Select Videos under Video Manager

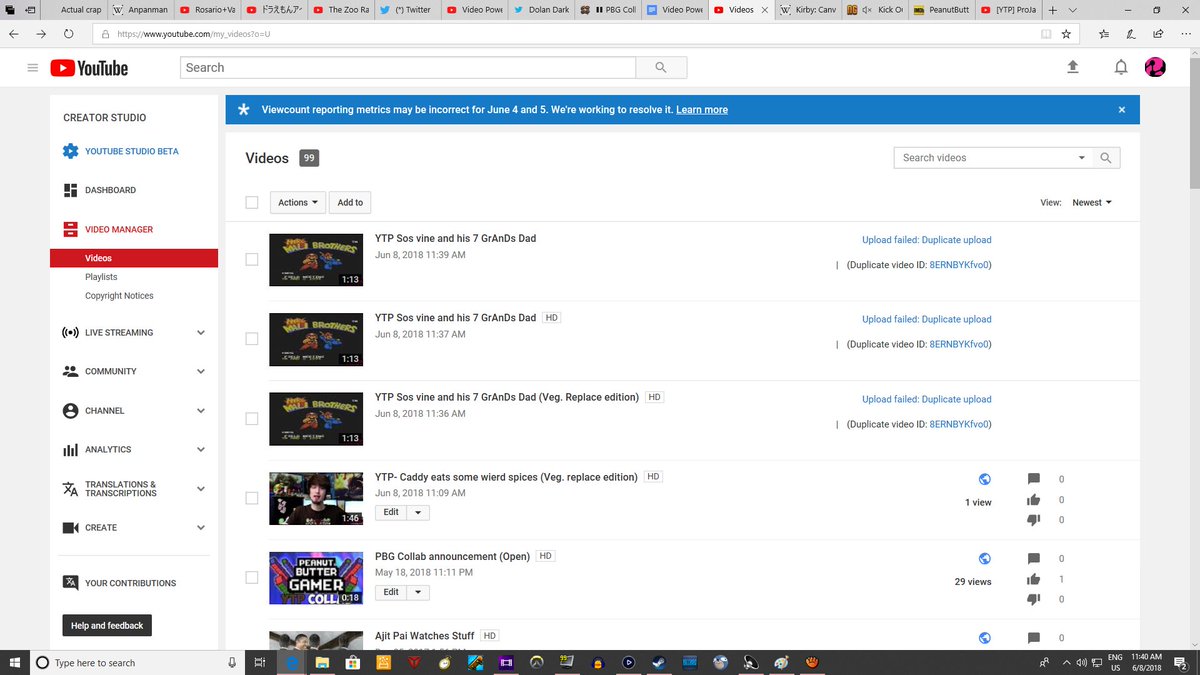click(x=134, y=258)
